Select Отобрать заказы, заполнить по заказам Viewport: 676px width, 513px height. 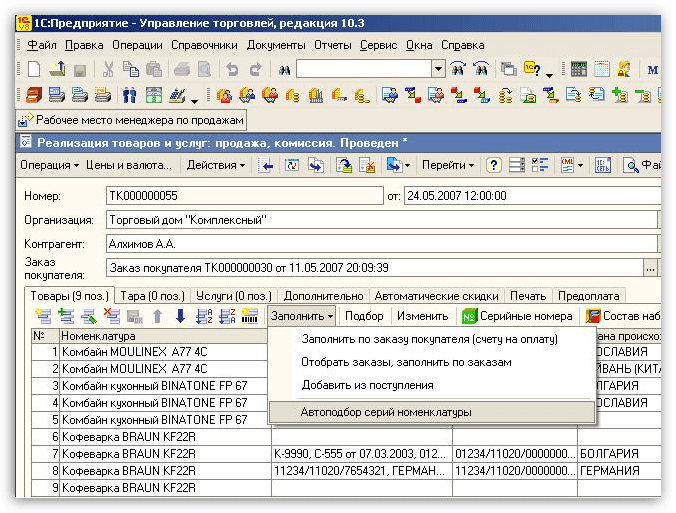(x=432, y=362)
